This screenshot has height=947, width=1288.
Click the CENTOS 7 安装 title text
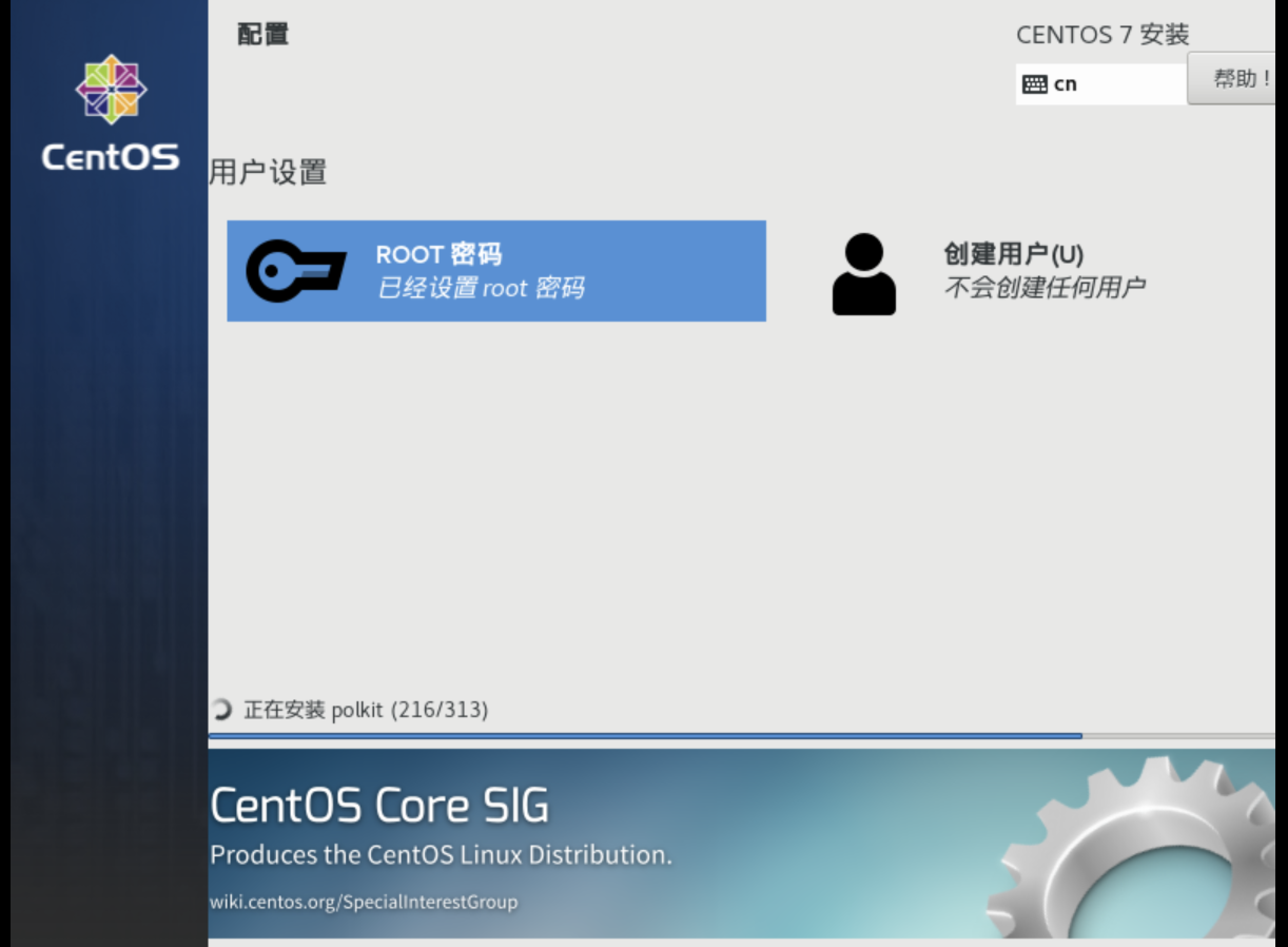coord(1102,35)
